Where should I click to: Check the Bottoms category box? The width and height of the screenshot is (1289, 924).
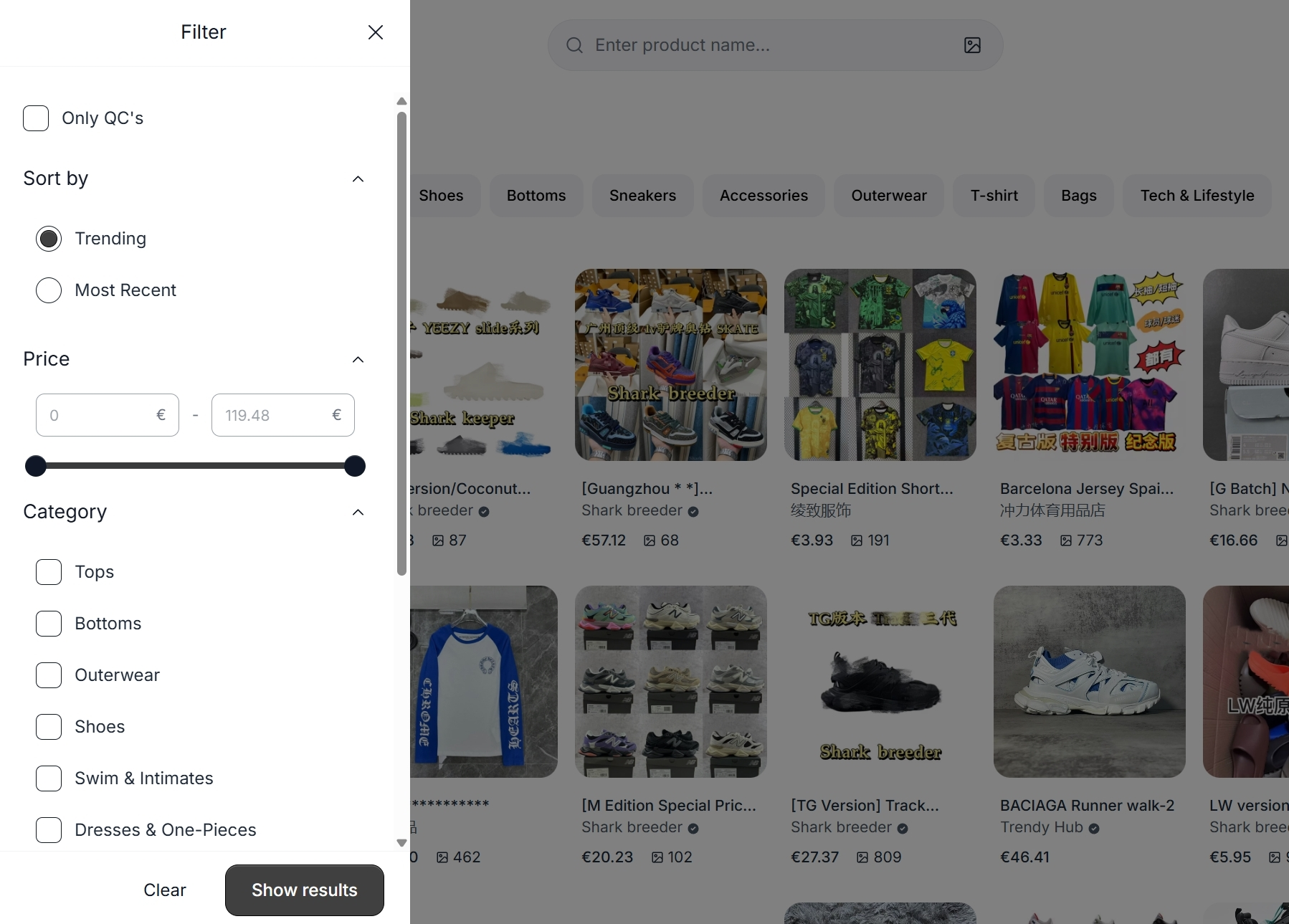point(49,624)
